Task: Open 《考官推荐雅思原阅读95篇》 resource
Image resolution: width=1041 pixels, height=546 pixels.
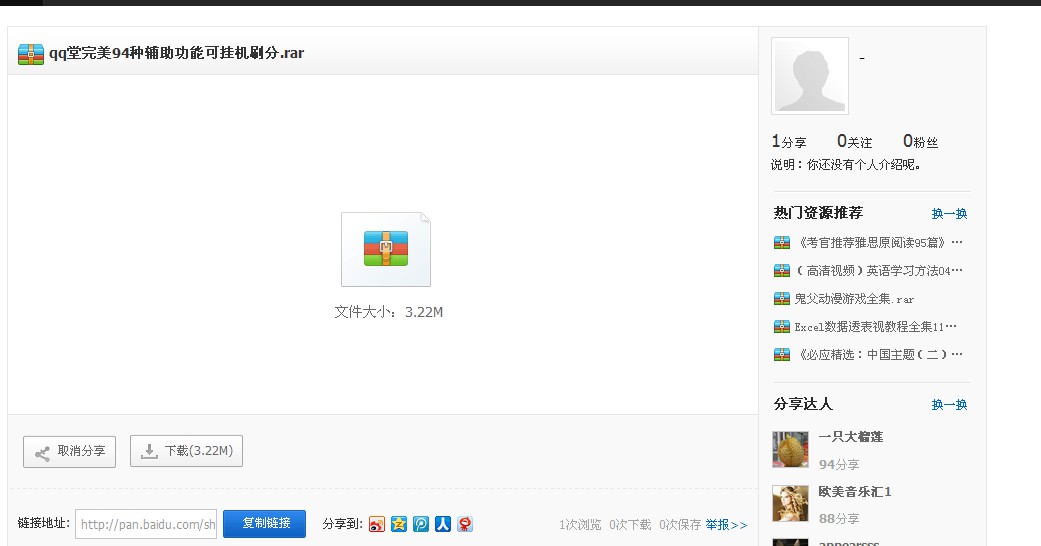Action: (x=879, y=242)
